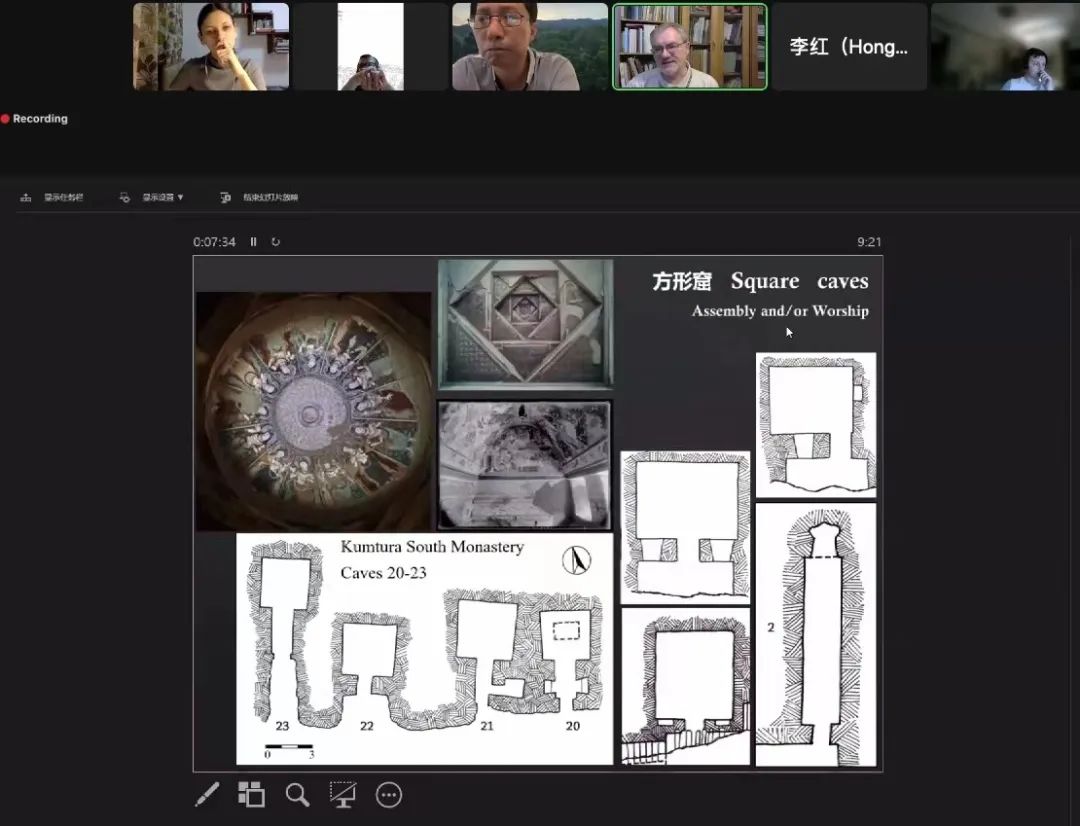Select the pen and laser pointer tool
Viewport: 1080px width, 826px height.
point(207,795)
